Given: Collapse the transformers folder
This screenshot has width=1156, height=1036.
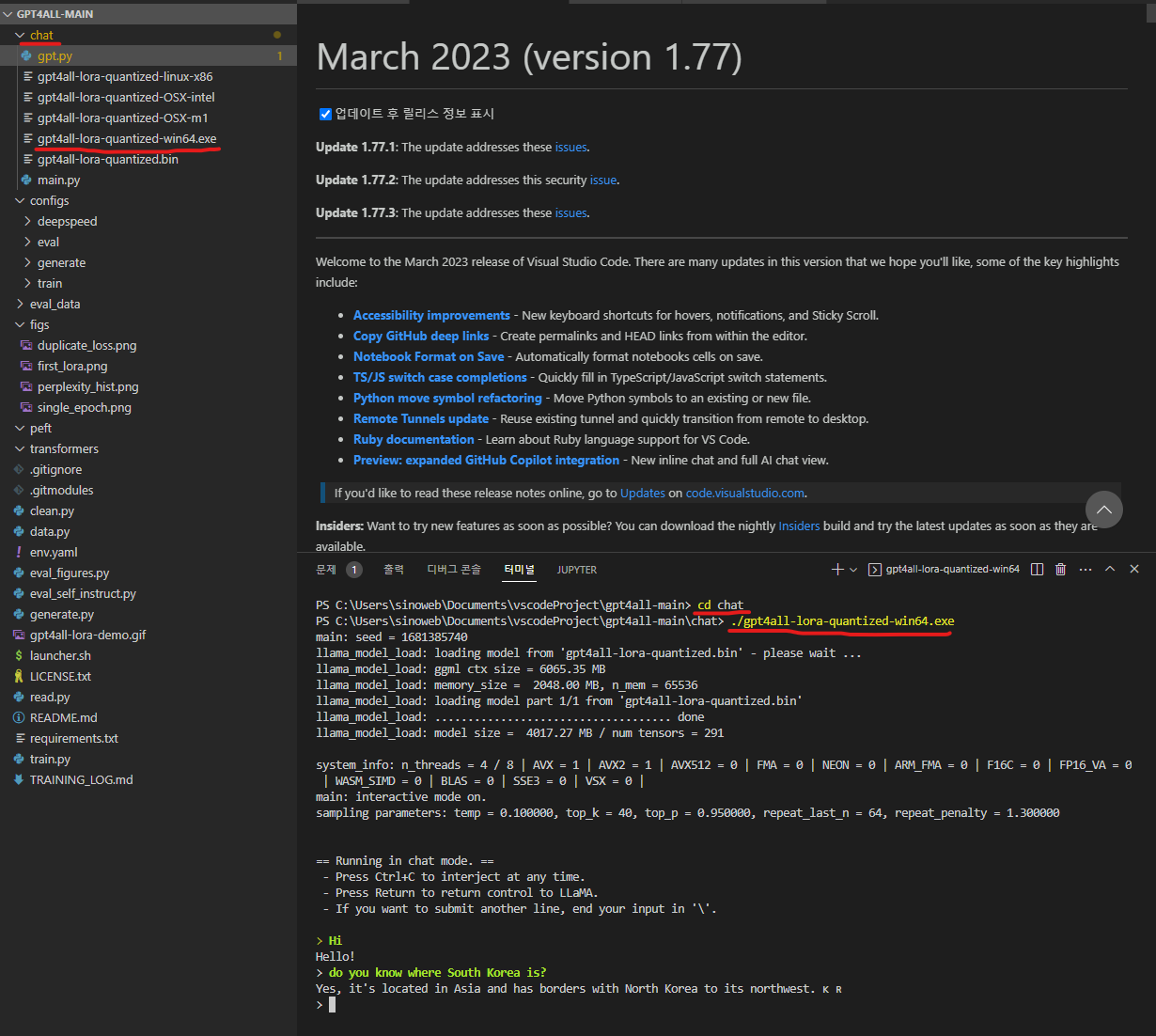Looking at the screenshot, I should 20,448.
